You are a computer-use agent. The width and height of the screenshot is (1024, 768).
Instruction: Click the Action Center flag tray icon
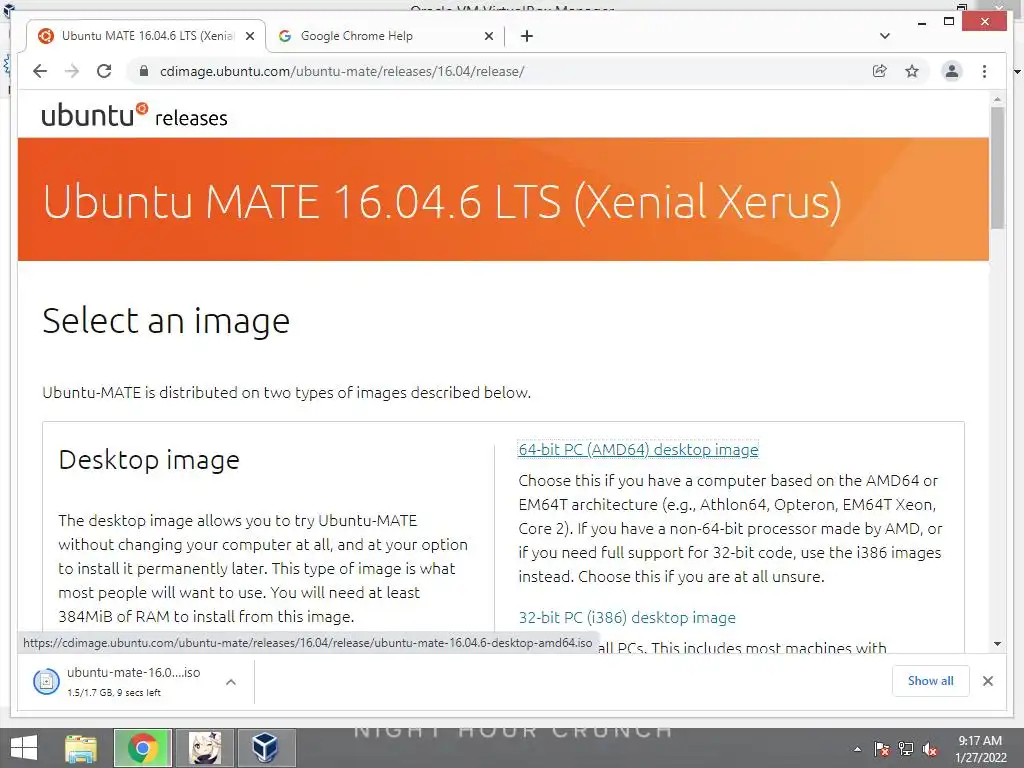[x=881, y=749]
